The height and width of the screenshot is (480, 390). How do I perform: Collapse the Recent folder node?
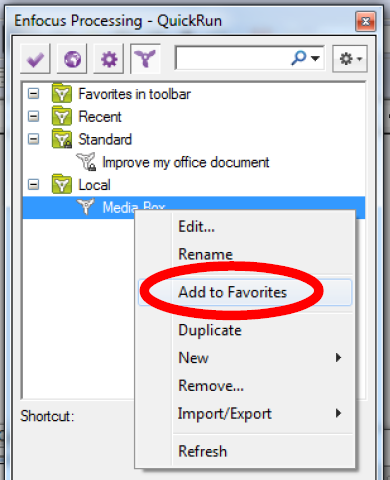coord(33,116)
